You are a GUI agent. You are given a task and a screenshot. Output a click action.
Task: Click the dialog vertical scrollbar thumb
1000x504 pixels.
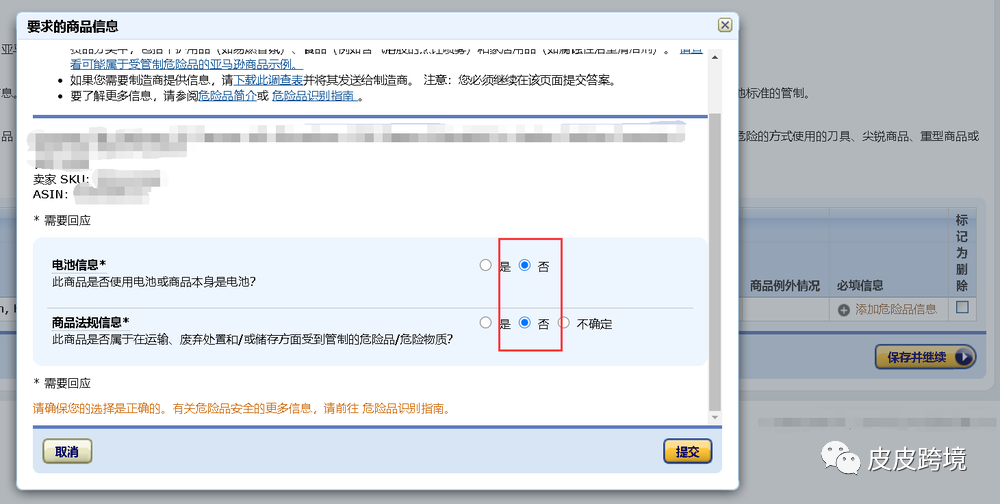point(714,263)
